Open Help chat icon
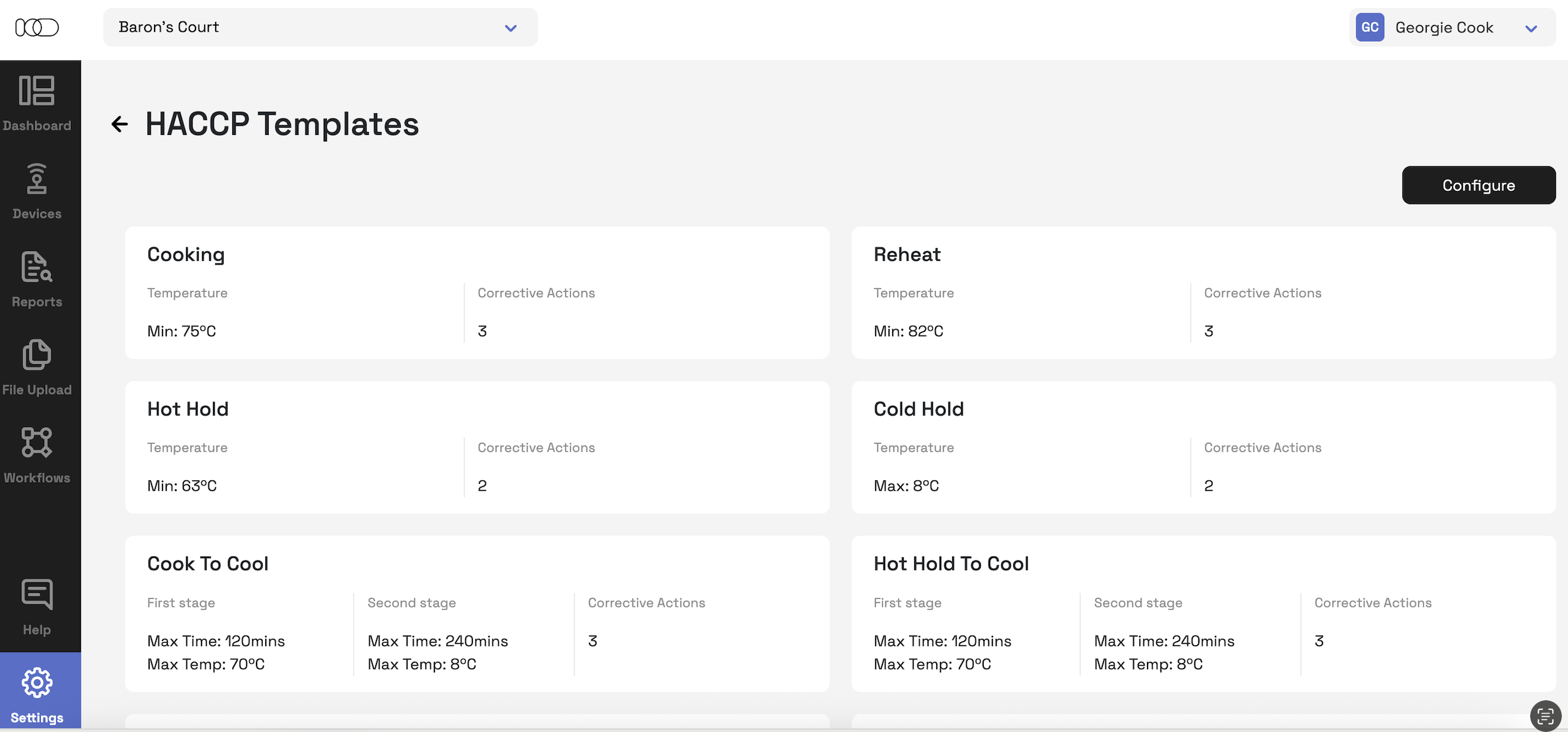This screenshot has width=1568, height=732. click(x=37, y=594)
